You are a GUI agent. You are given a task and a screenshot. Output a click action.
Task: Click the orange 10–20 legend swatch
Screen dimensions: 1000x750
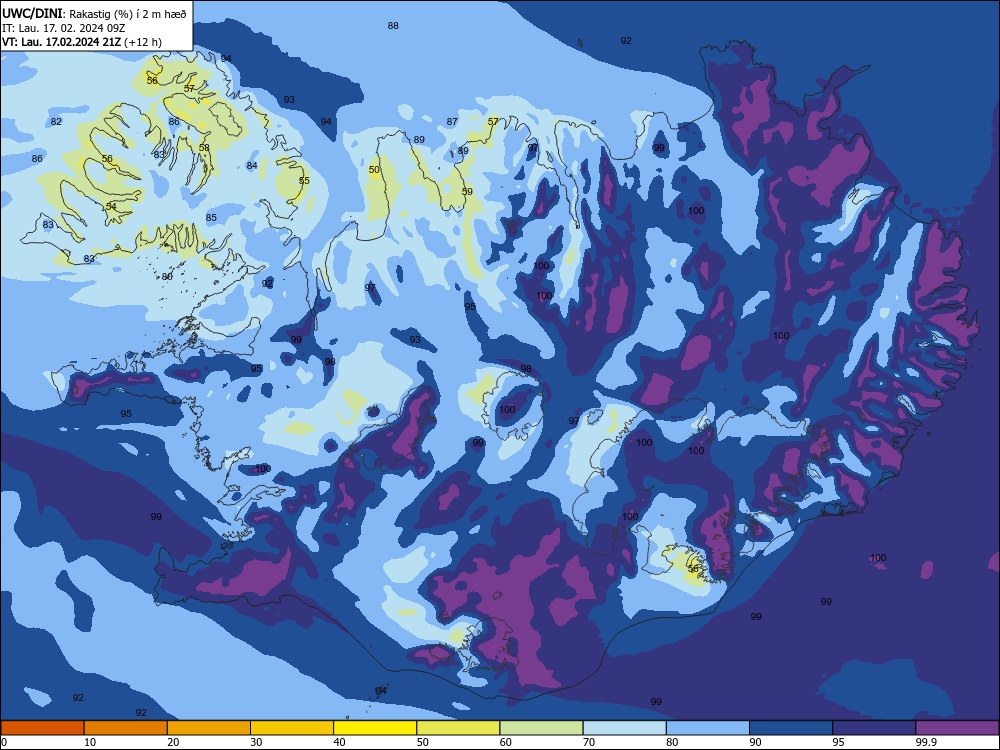(126, 728)
